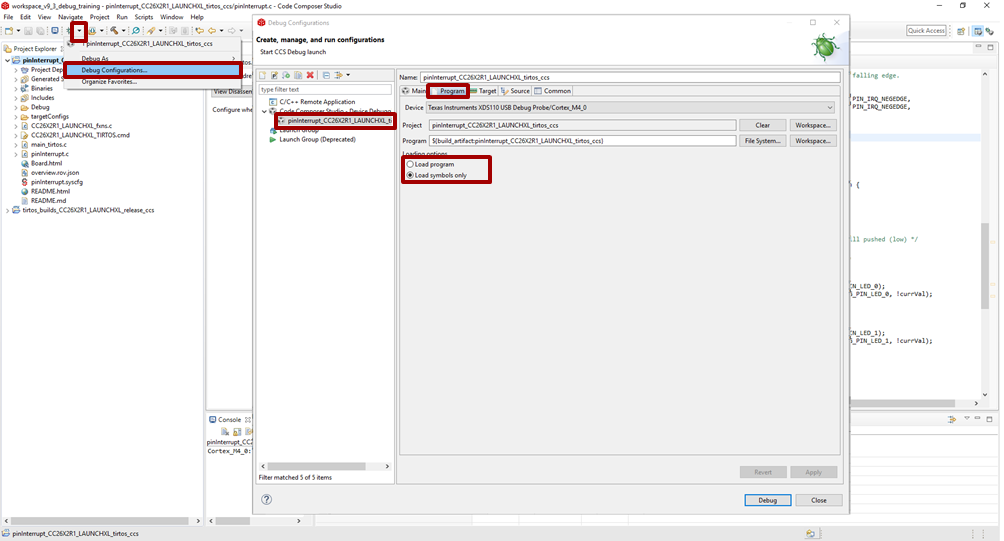Viewport: 1004px width, 541px height.
Task: Open the Device dropdown list
Action: click(x=829, y=107)
